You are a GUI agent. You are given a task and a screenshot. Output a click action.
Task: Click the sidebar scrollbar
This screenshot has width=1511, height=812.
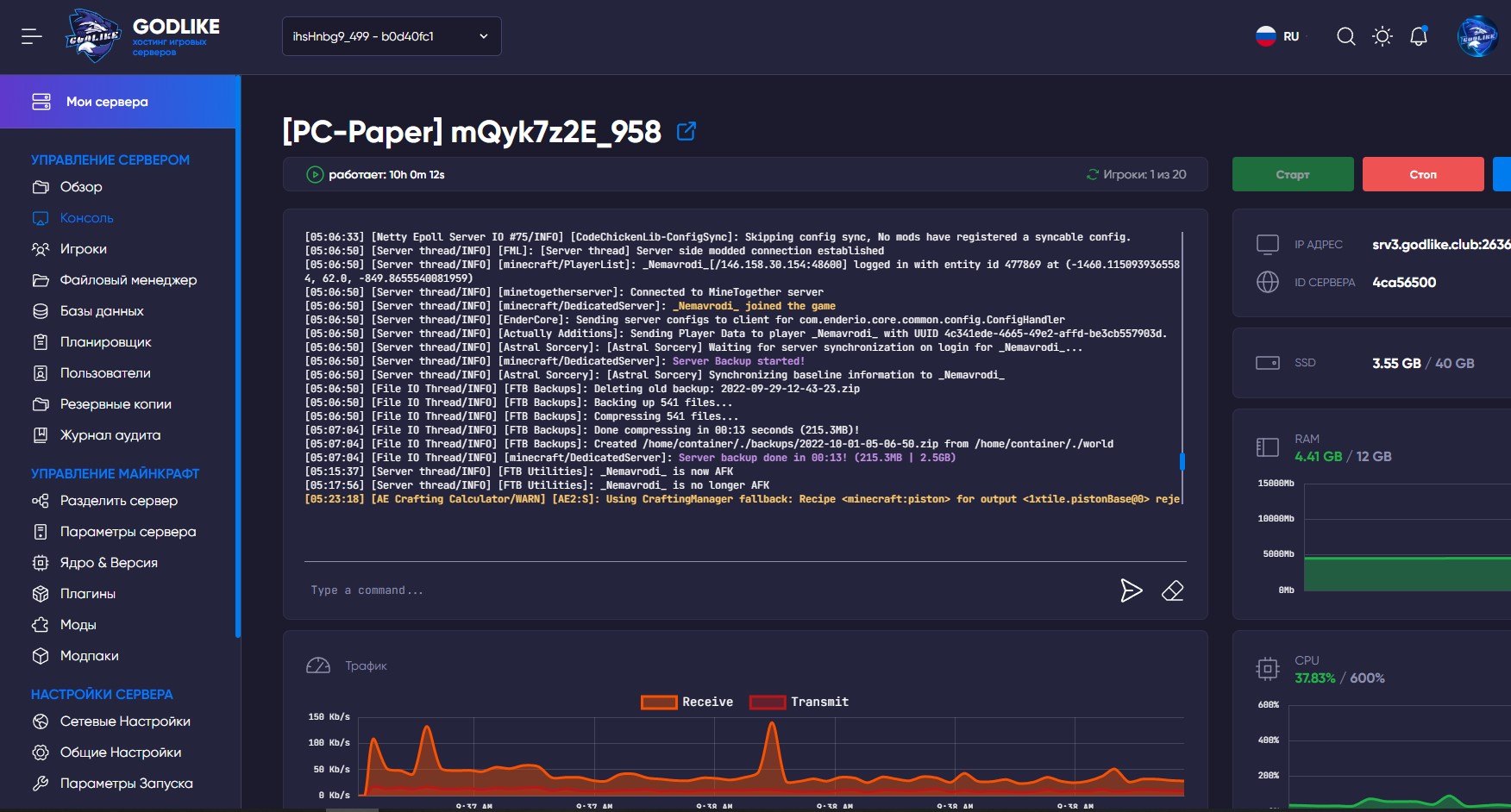point(238,358)
